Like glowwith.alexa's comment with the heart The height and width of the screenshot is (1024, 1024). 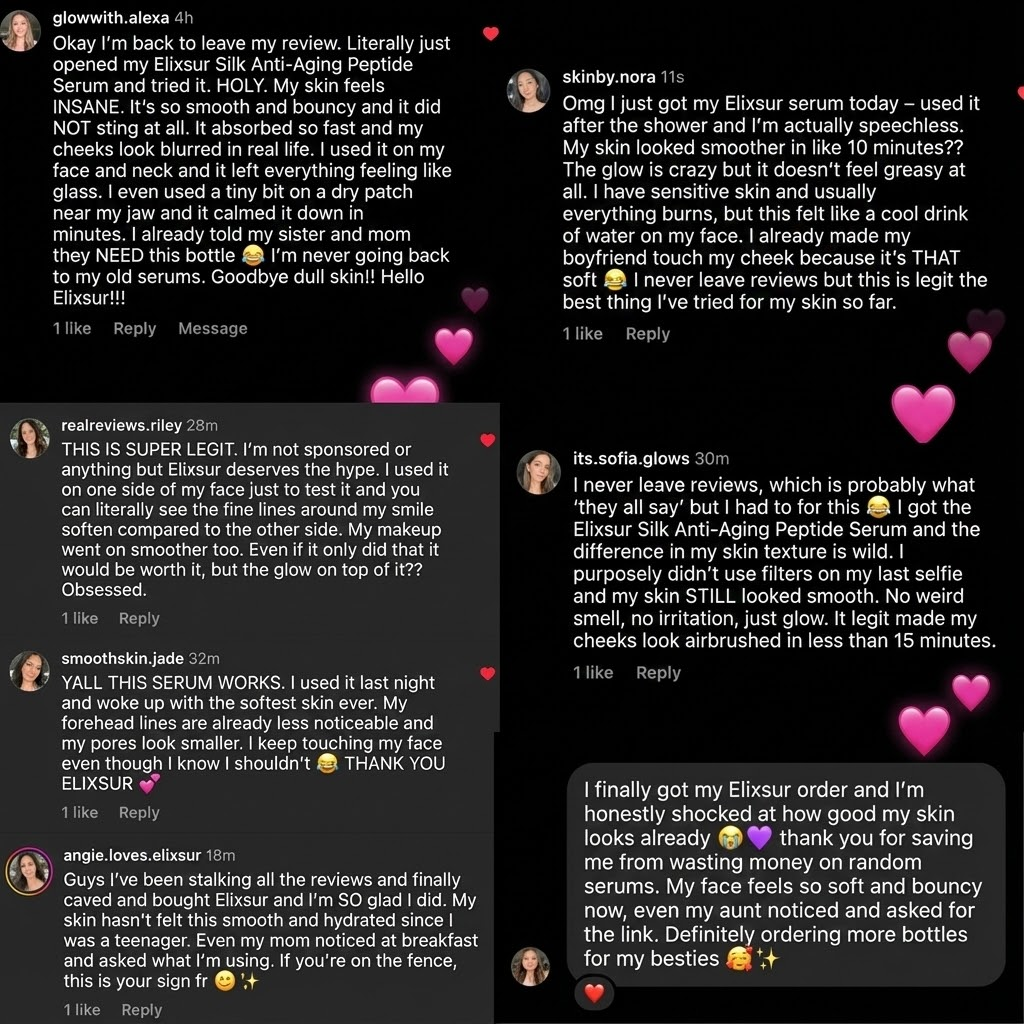(x=490, y=34)
